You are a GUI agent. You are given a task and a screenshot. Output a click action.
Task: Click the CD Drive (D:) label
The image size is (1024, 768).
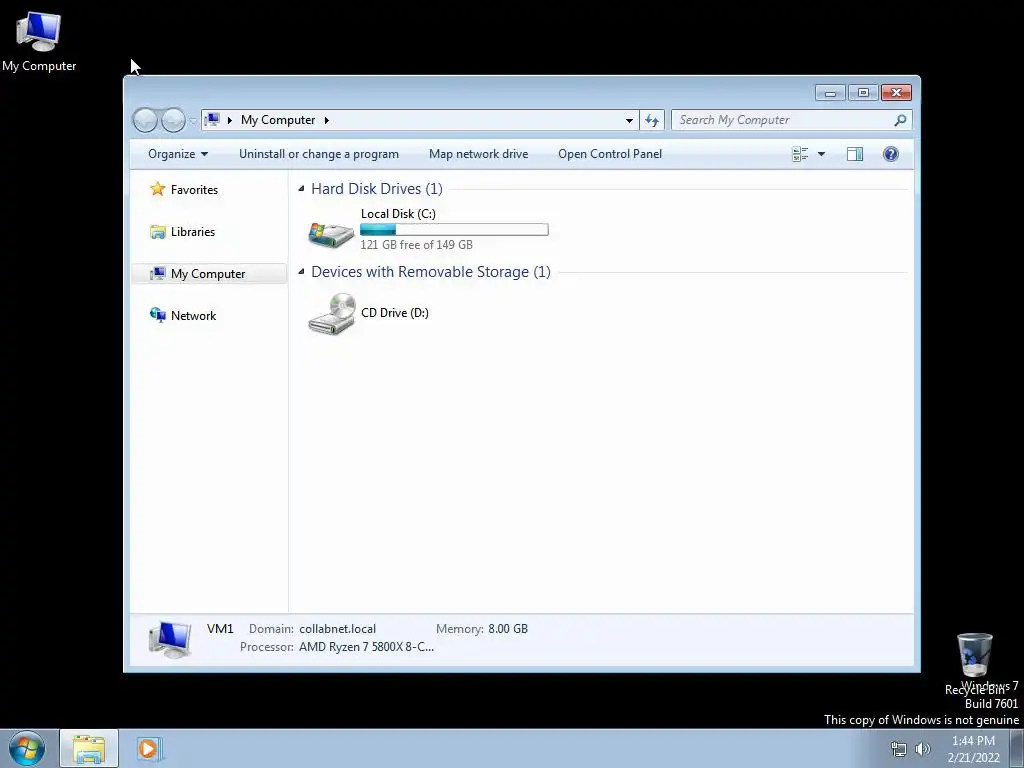395,313
